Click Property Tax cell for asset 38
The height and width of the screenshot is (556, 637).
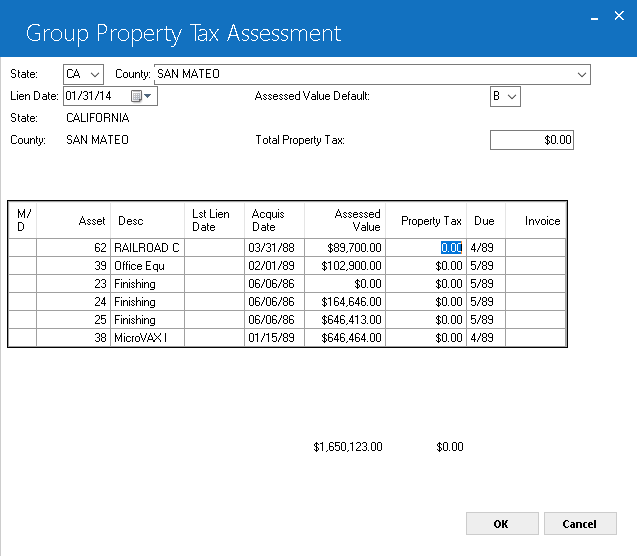click(x=426, y=338)
